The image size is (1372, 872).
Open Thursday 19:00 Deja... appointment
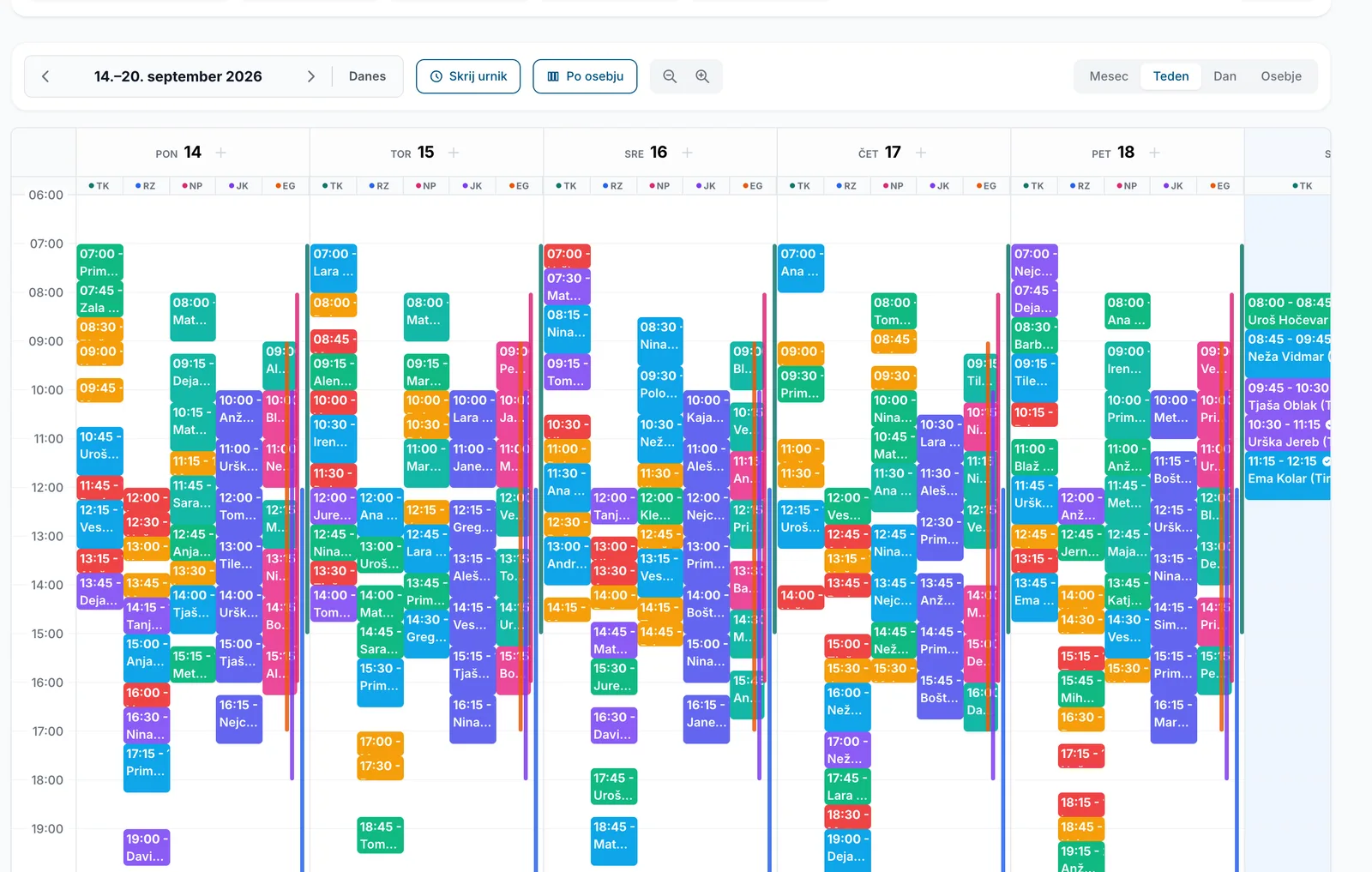(x=847, y=851)
